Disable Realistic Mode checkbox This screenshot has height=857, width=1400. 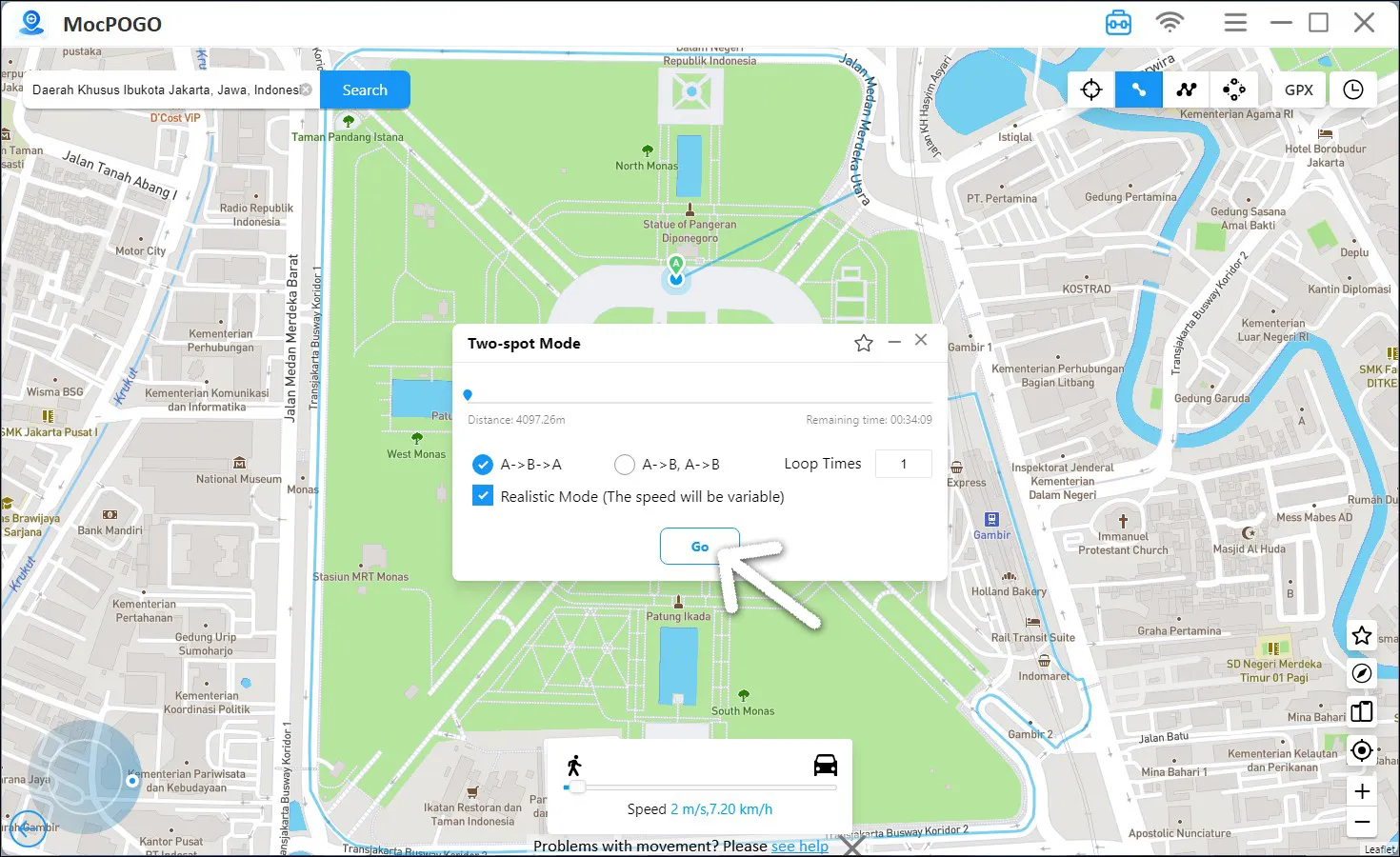(483, 496)
